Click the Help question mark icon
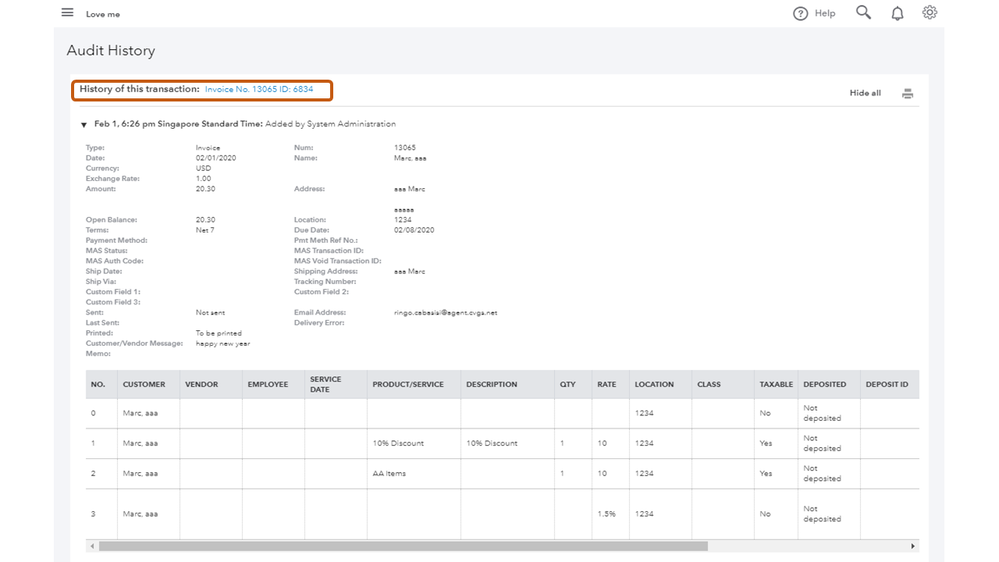The height and width of the screenshot is (562, 999). 800,14
